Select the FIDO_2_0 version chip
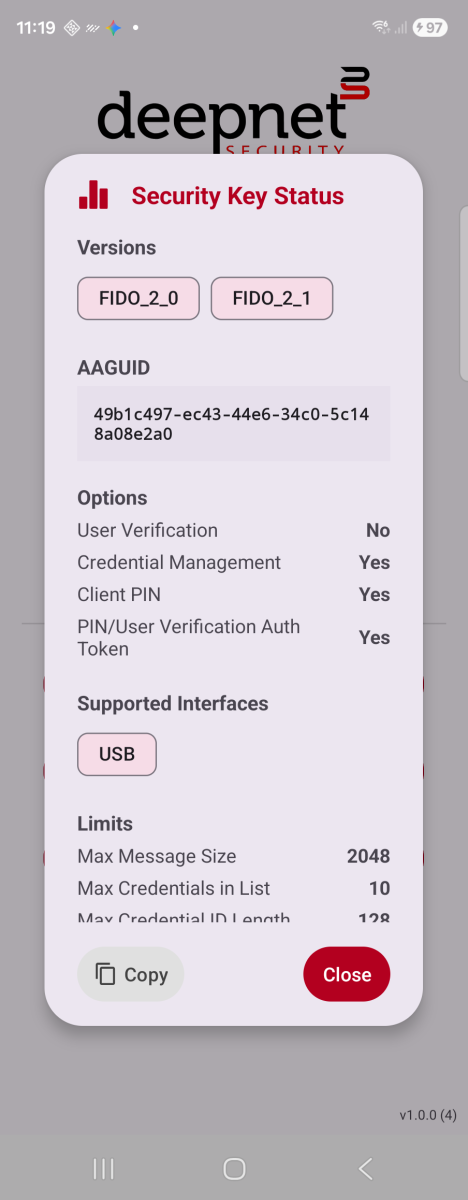468x1200 pixels. click(138, 298)
